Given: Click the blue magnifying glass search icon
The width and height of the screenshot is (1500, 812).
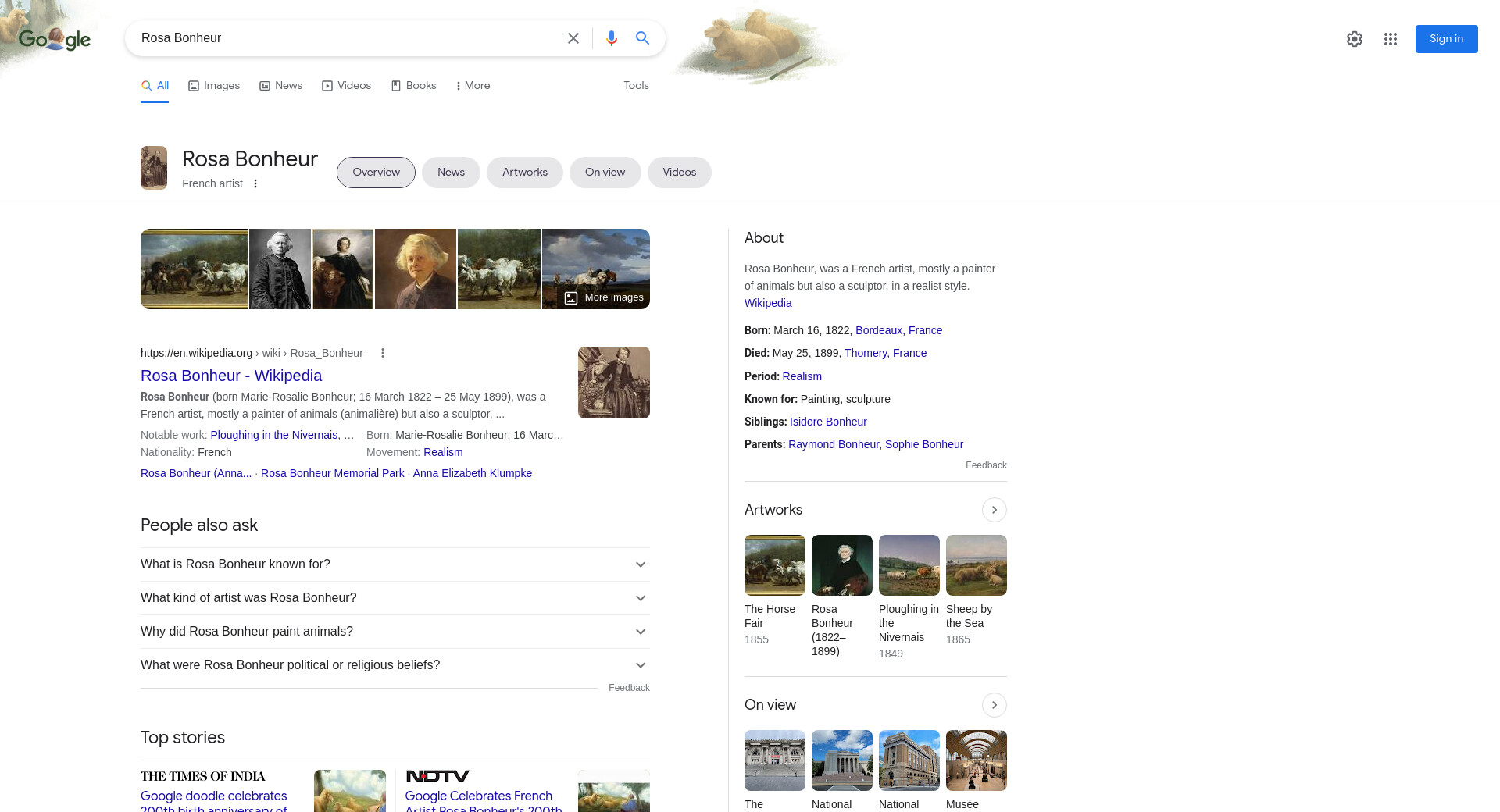Looking at the screenshot, I should (x=642, y=38).
